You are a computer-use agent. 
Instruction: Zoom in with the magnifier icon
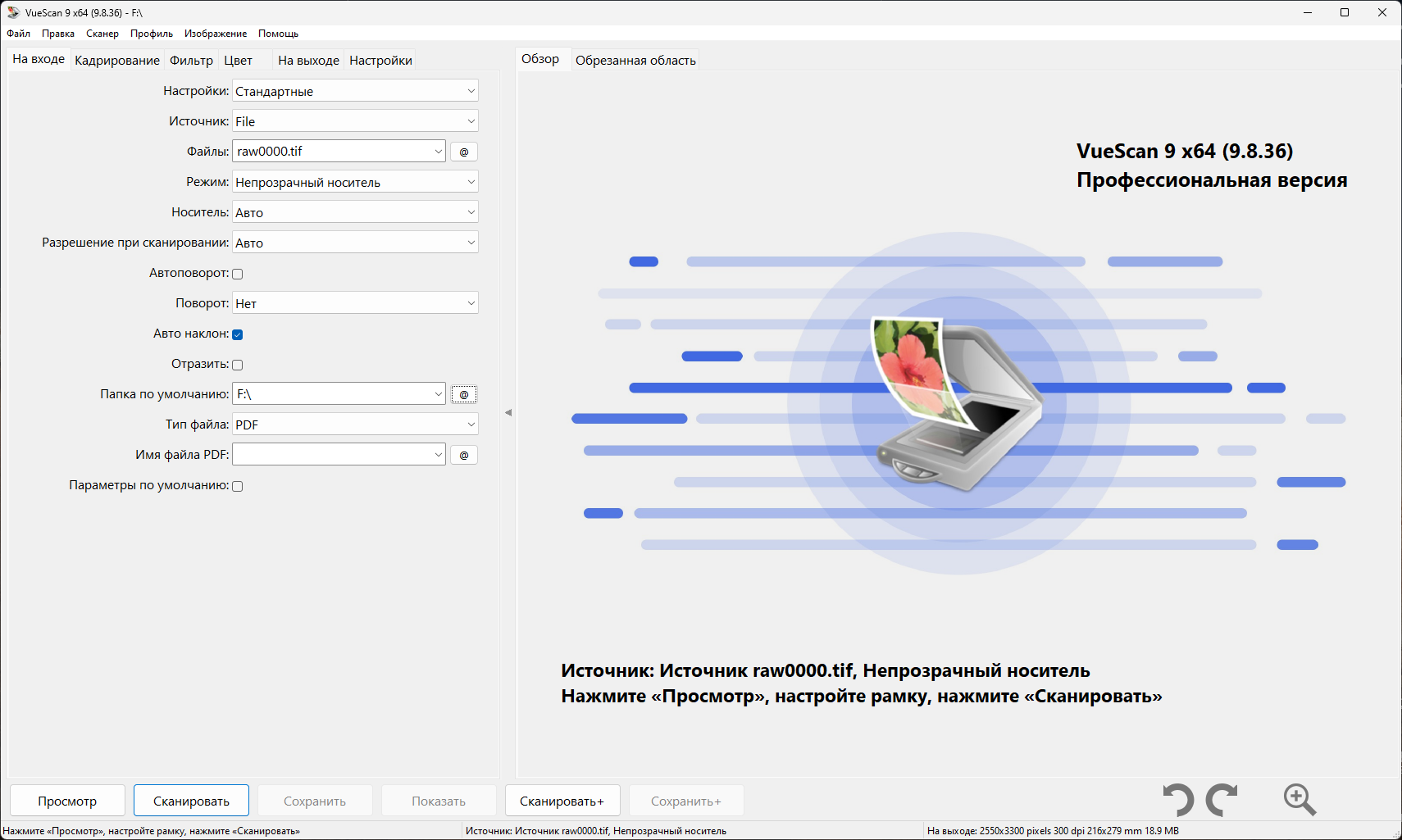pyautogui.click(x=1300, y=800)
